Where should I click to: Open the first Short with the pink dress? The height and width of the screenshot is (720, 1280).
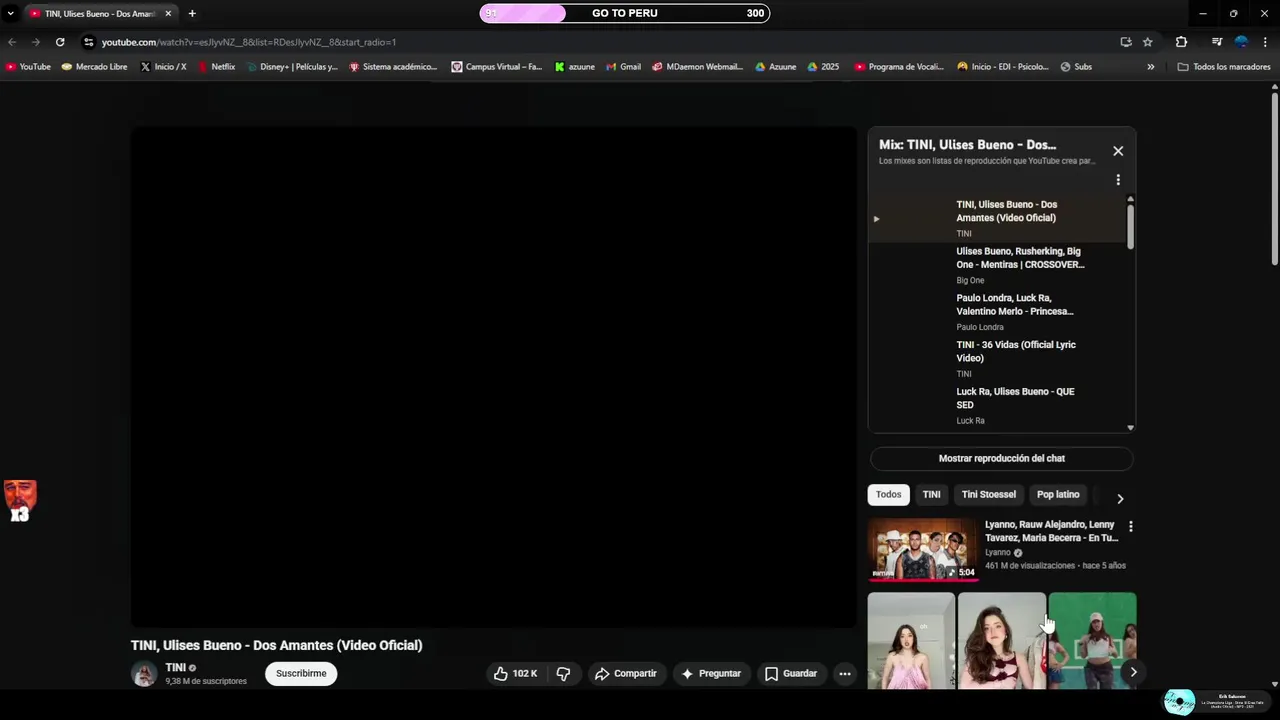tap(911, 640)
